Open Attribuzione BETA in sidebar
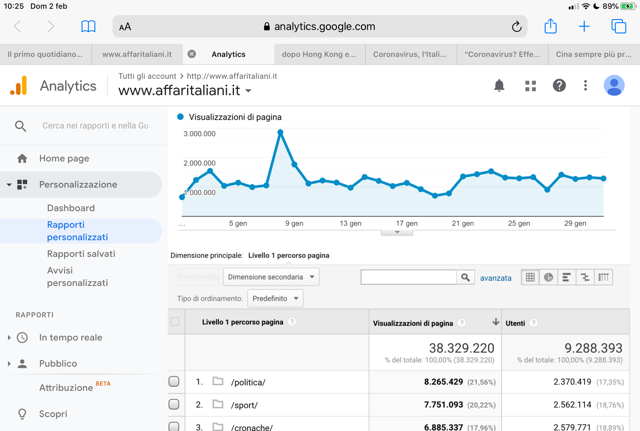Image resolution: width=640 pixels, height=431 pixels. tap(75, 387)
